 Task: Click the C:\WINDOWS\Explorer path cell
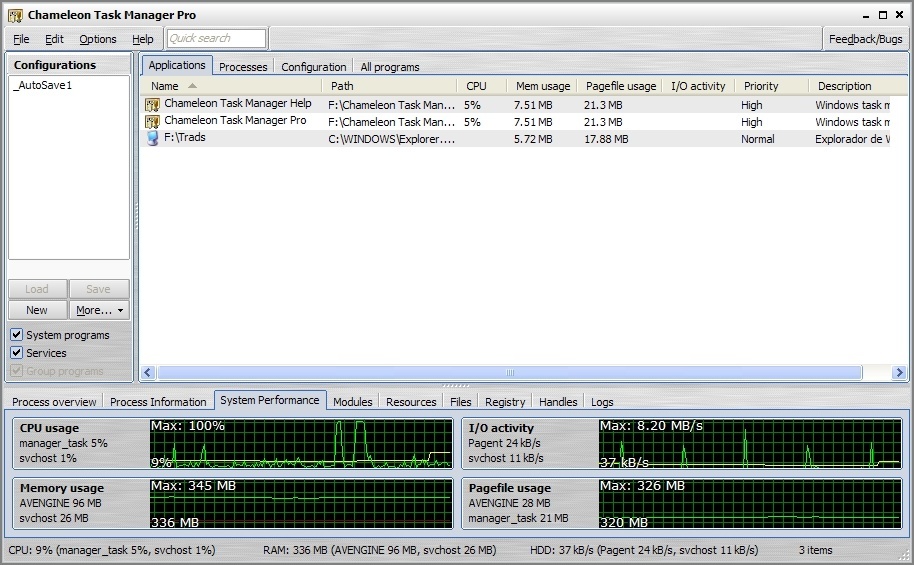click(x=391, y=139)
